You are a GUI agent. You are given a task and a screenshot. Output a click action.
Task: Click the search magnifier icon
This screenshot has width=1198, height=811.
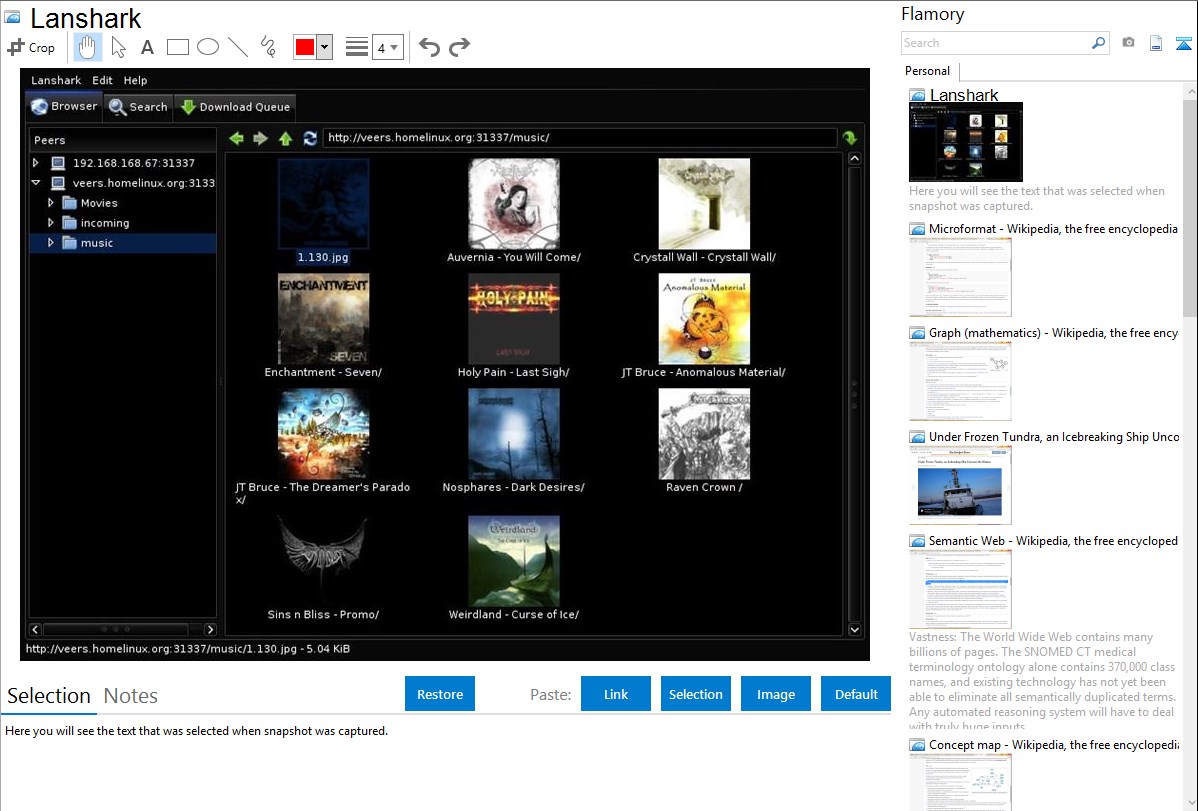(1099, 43)
